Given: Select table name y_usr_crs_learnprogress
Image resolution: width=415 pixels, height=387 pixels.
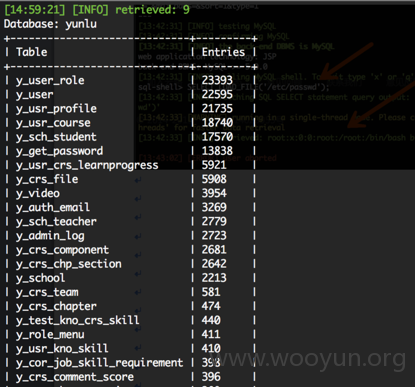Looking at the screenshot, I should [x=87, y=165].
